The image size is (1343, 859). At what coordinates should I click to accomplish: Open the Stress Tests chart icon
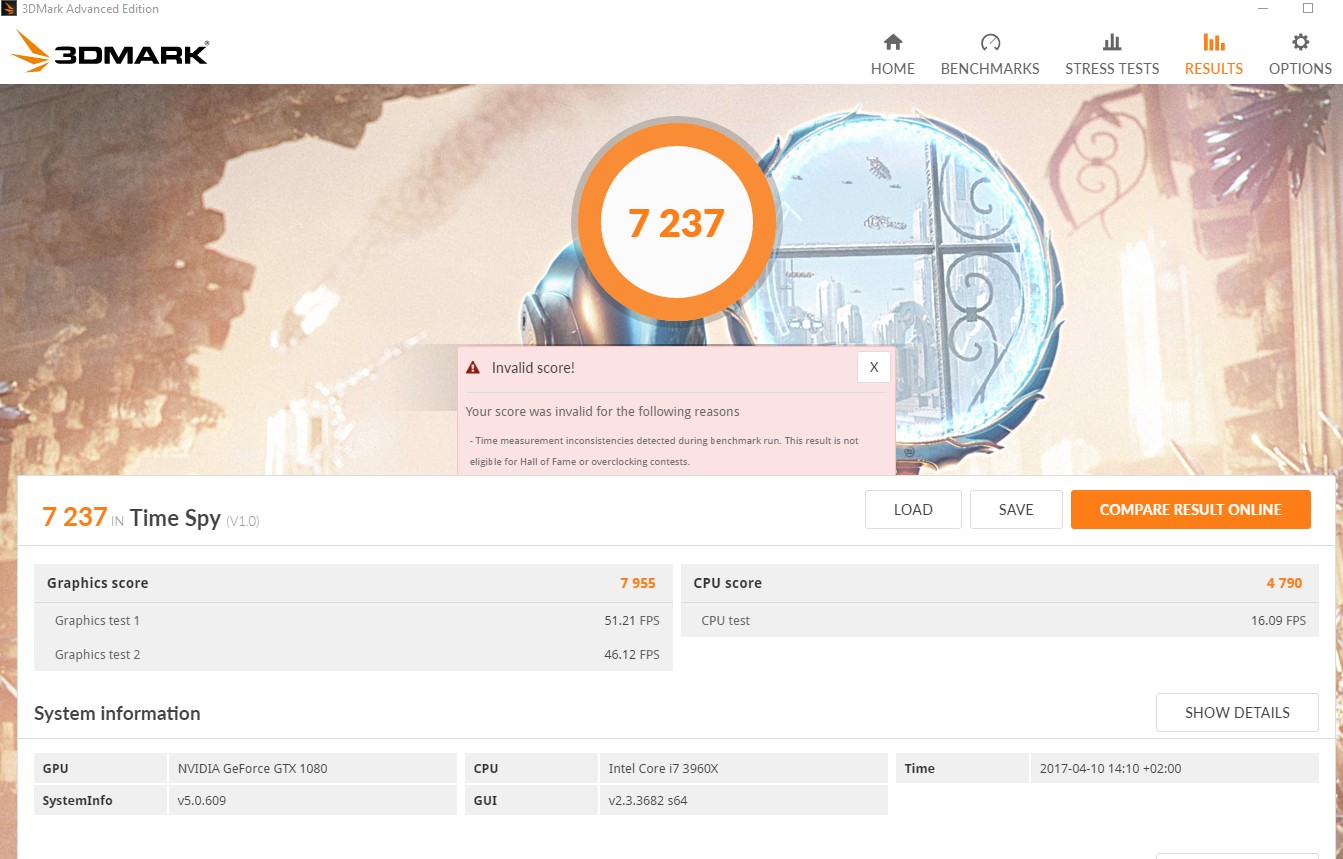click(1112, 42)
